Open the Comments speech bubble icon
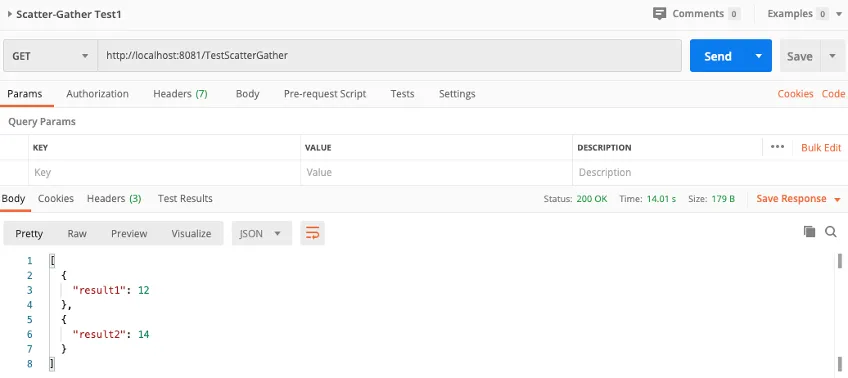The width and height of the screenshot is (848, 378). (x=659, y=14)
